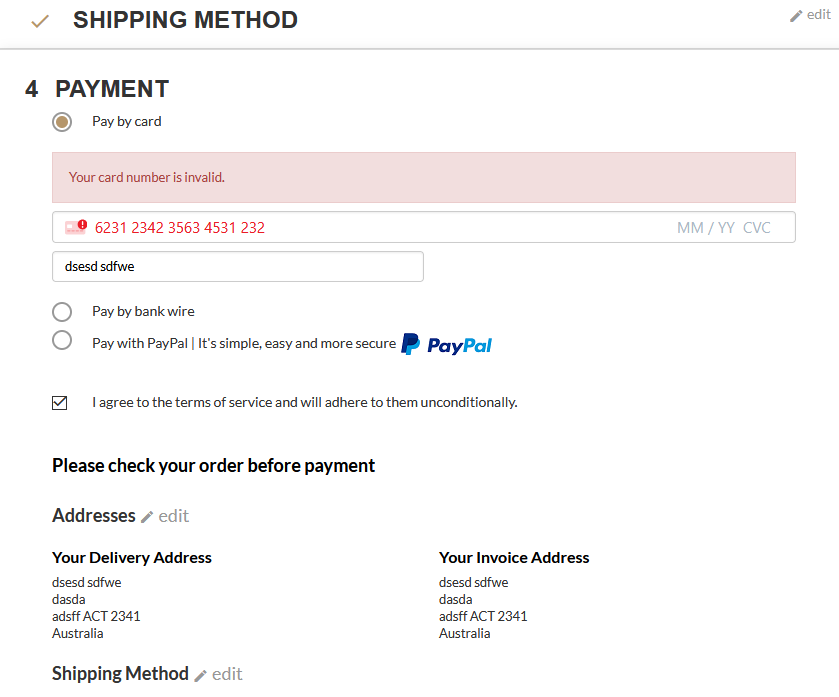Click the Shipping Method section header

pos(185,20)
